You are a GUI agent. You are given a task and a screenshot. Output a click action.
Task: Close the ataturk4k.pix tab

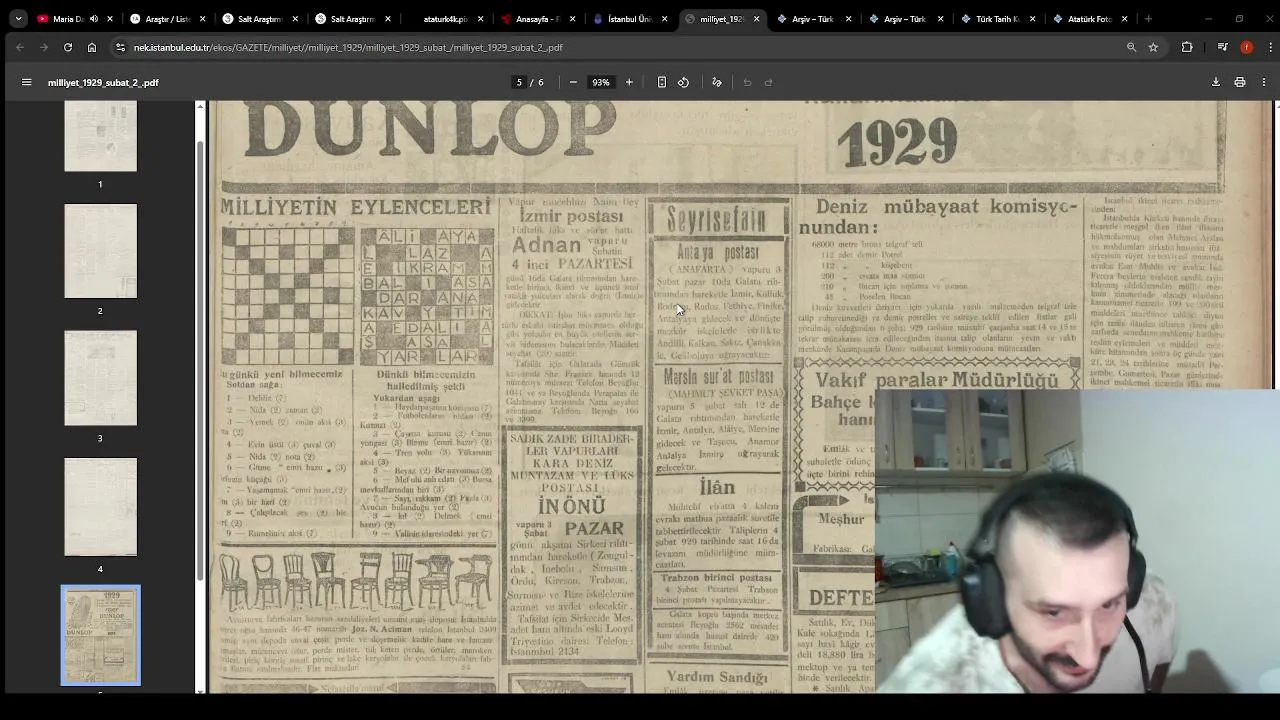pyautogui.click(x=480, y=18)
